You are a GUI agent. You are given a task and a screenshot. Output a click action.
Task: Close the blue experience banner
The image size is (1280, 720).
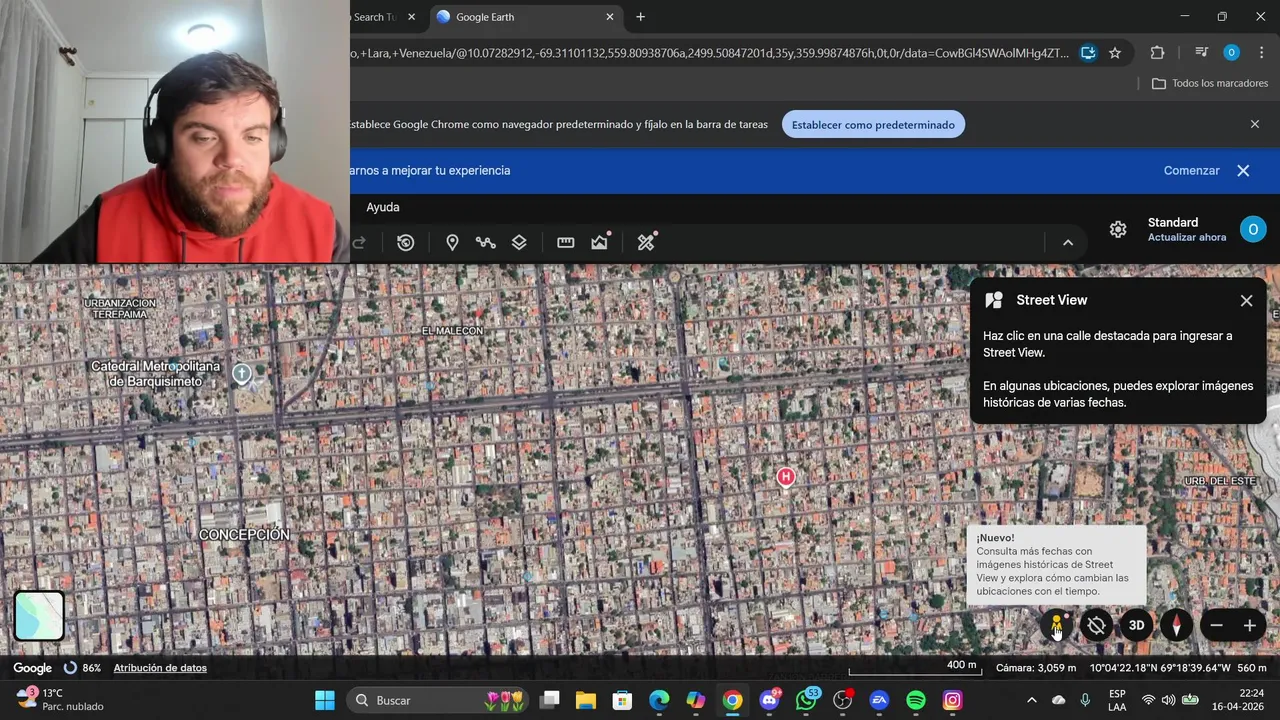(1243, 171)
